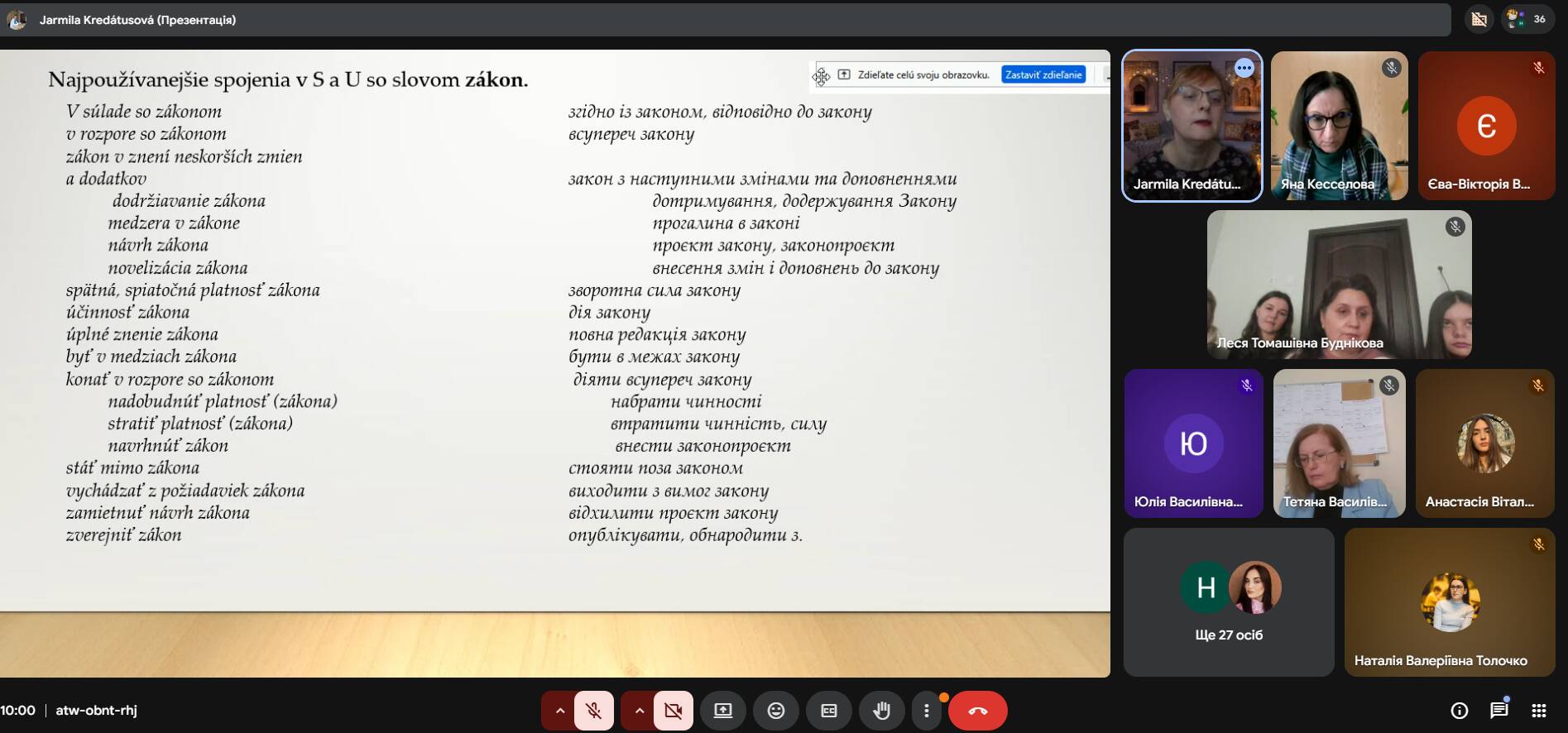Open the chat panel
The width and height of the screenshot is (1568, 733).
[1498, 711]
